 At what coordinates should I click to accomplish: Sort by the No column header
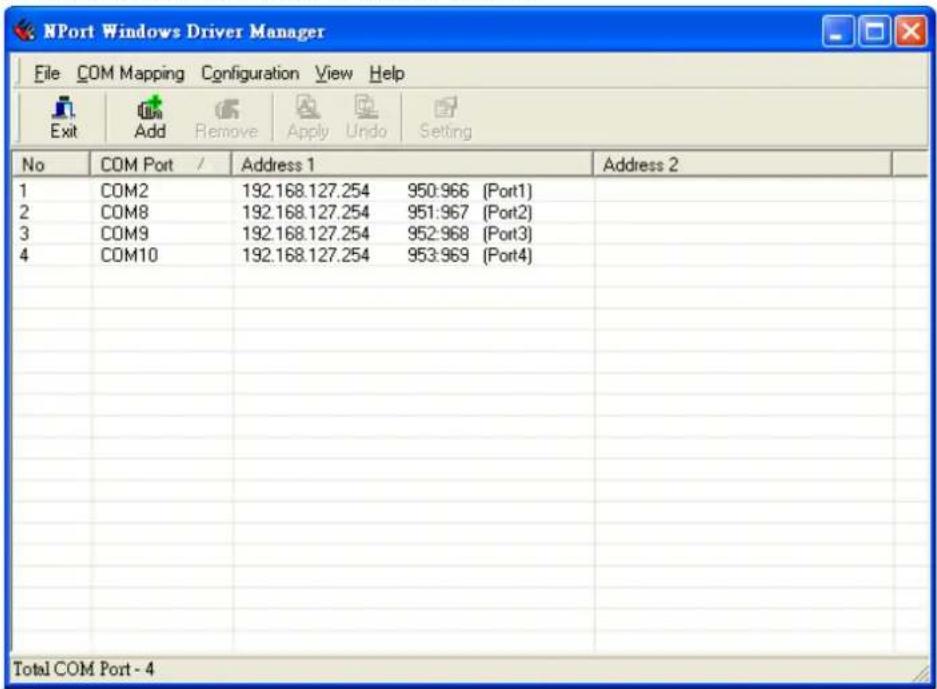pos(51,164)
